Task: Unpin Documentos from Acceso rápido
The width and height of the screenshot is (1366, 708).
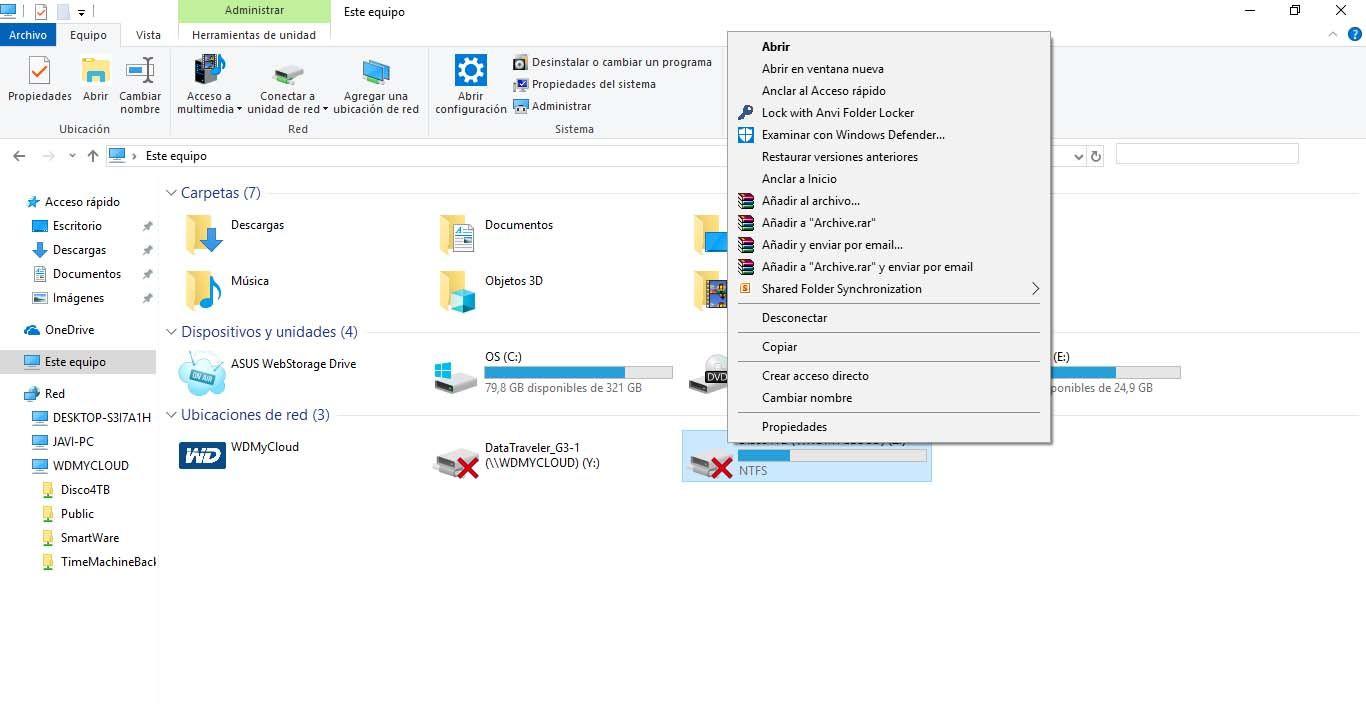Action: [x=147, y=274]
